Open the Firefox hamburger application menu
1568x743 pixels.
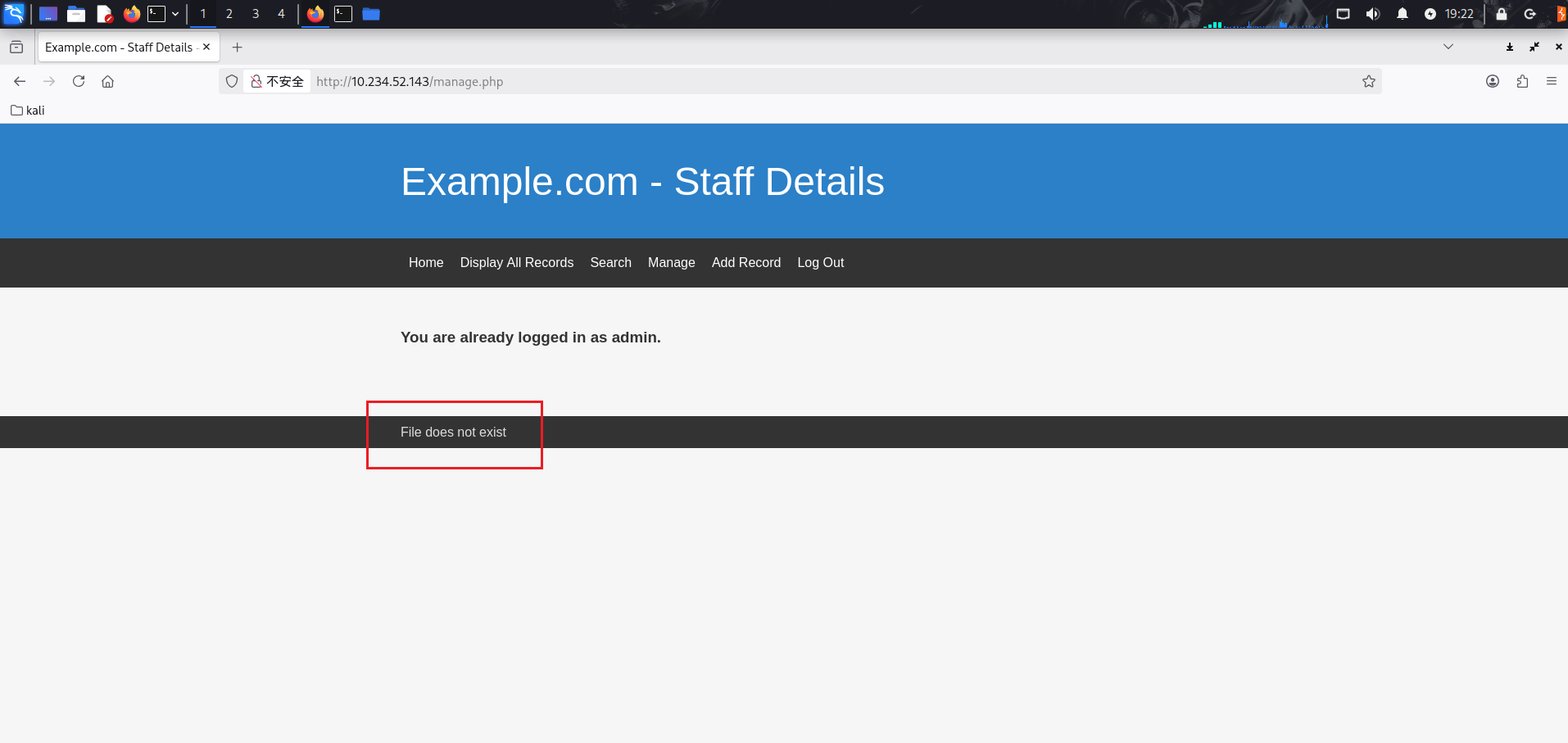coord(1551,81)
